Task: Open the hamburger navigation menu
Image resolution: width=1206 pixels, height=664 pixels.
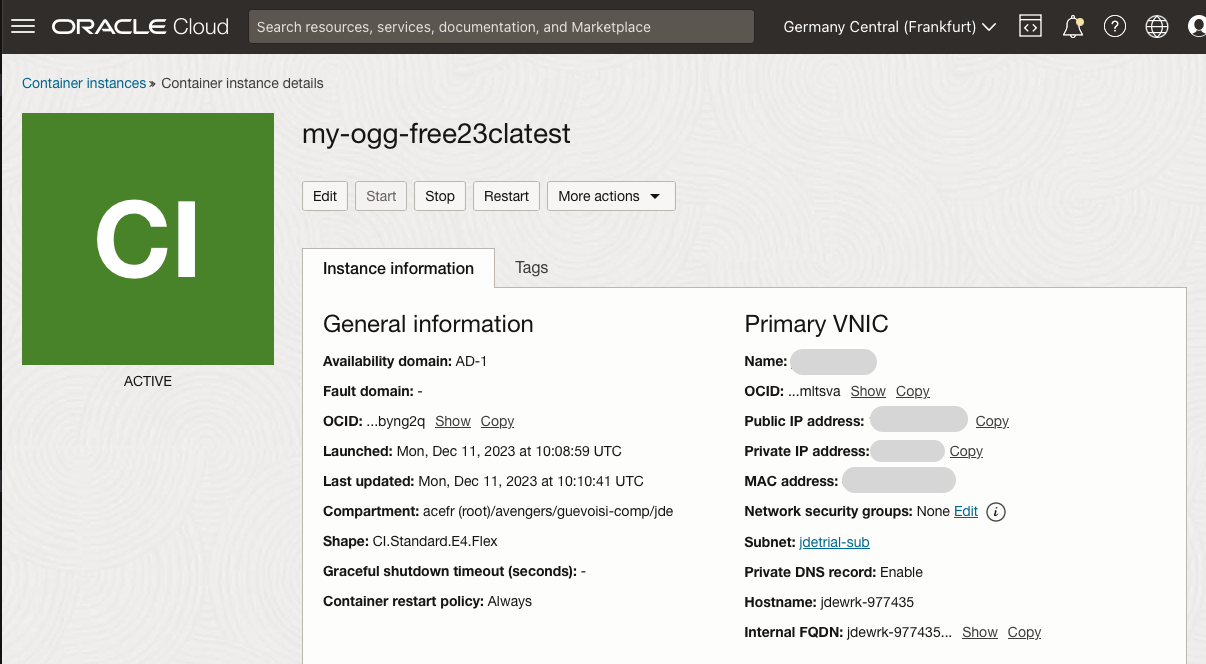Action: coord(22,27)
